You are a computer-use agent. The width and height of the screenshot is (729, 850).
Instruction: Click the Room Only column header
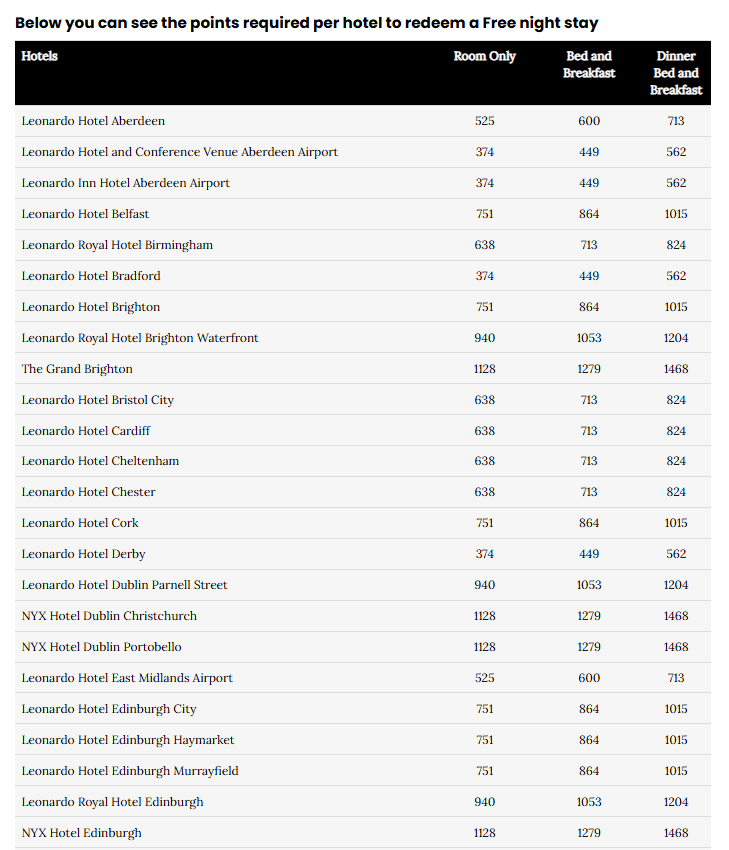[485, 56]
